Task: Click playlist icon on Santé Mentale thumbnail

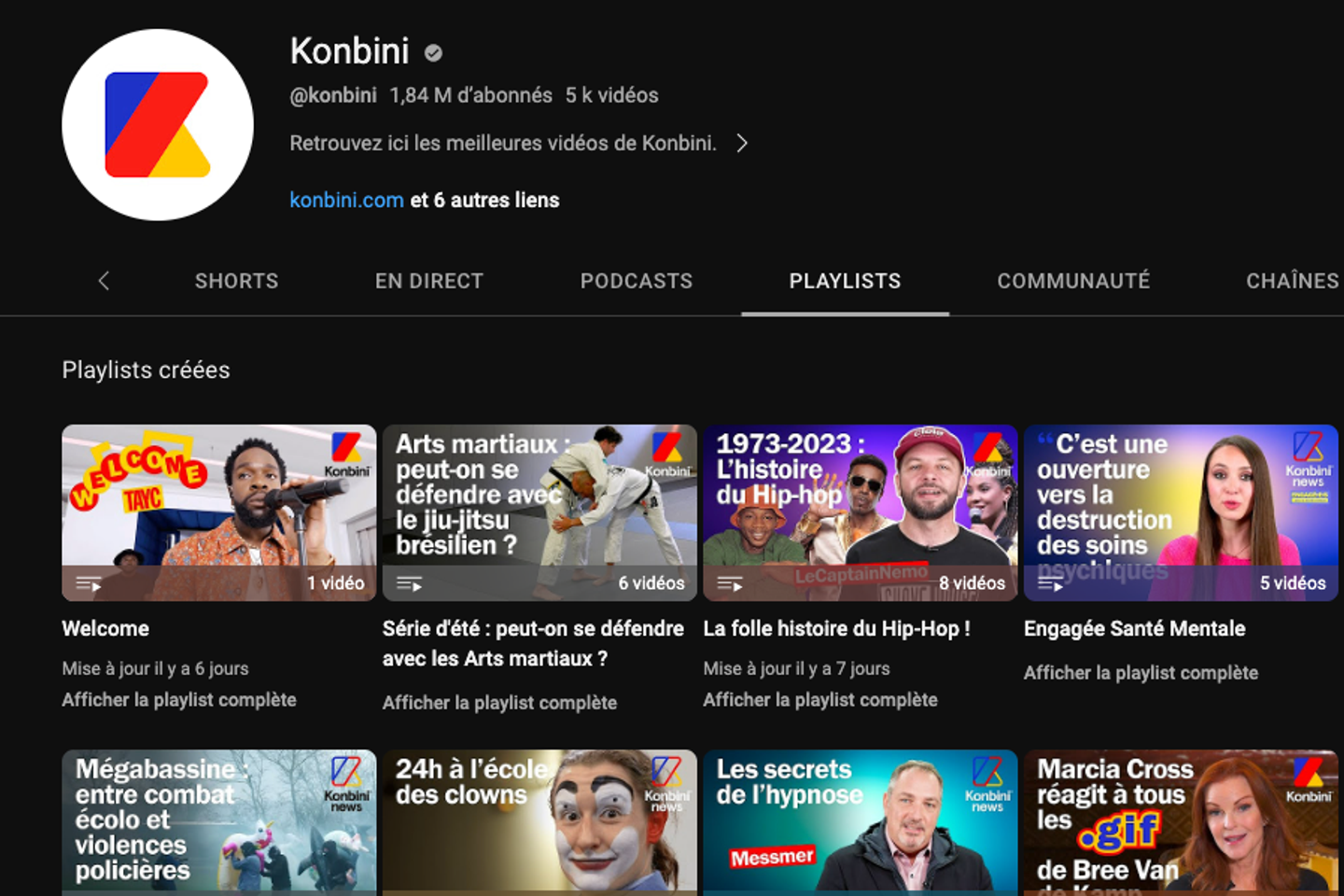Action: point(1050,584)
